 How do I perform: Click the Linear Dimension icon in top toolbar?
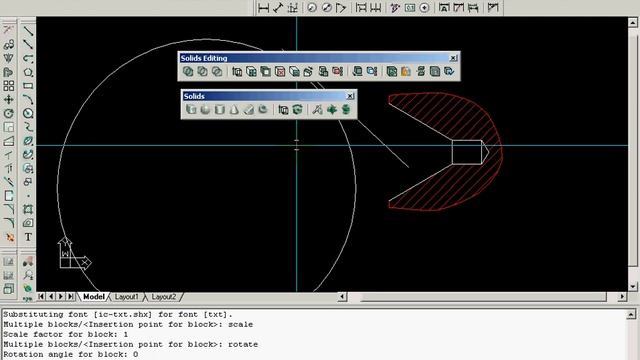point(264,7)
